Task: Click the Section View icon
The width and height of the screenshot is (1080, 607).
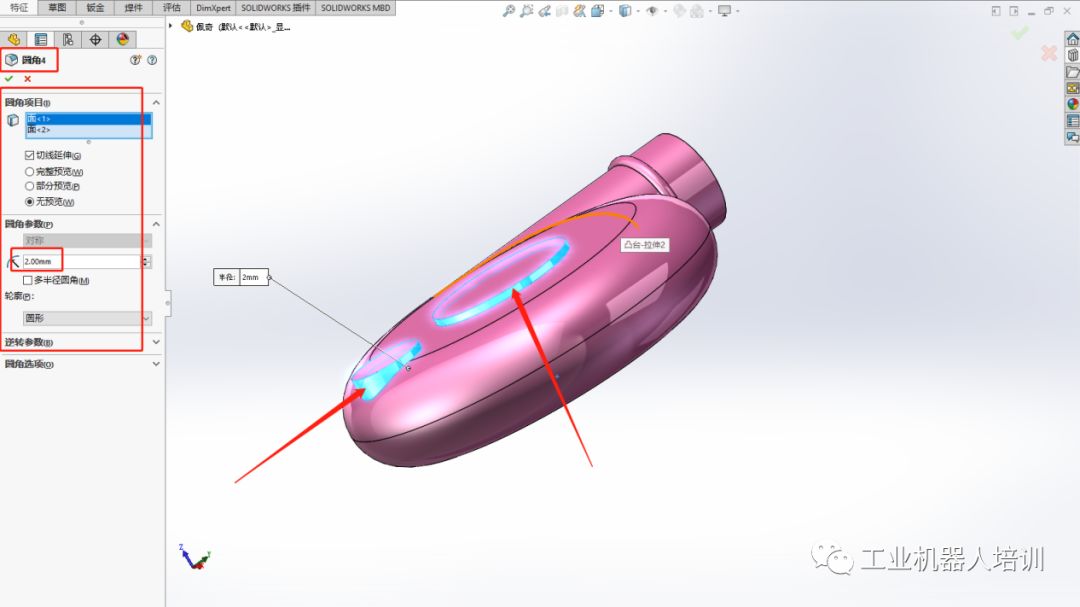Action: coord(562,10)
